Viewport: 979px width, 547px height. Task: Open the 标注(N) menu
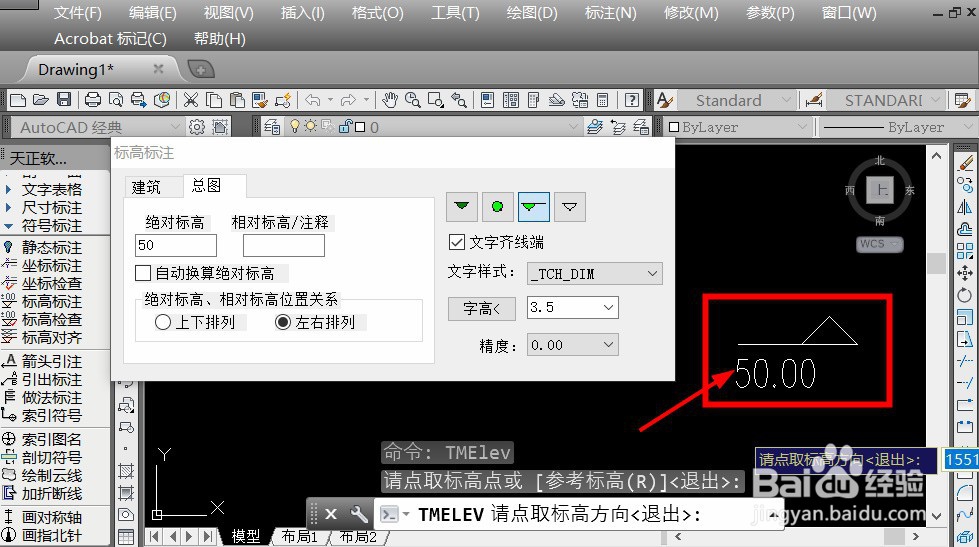pos(610,12)
